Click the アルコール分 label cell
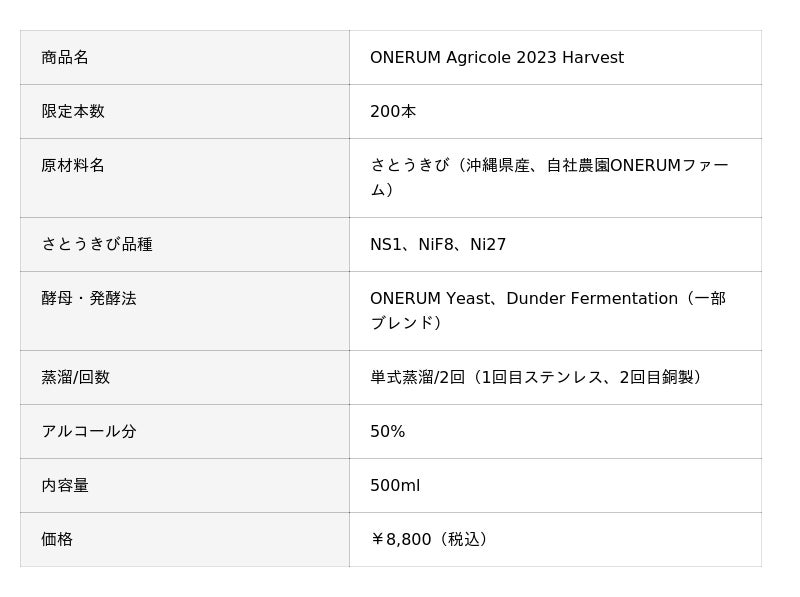Viewport: 800px width, 597px height. pos(89,432)
